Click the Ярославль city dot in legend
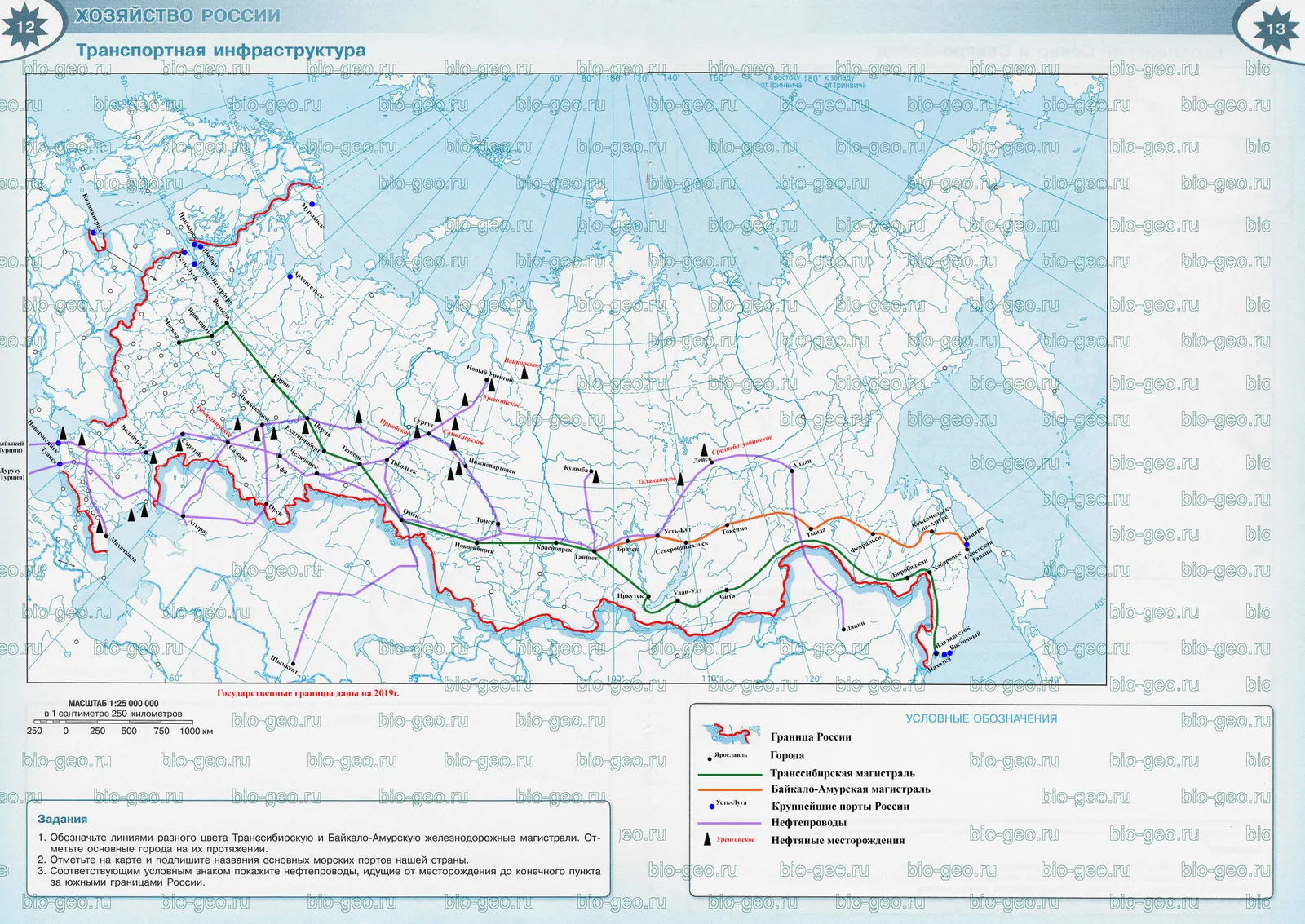Image resolution: width=1305 pixels, height=924 pixels. [x=709, y=758]
